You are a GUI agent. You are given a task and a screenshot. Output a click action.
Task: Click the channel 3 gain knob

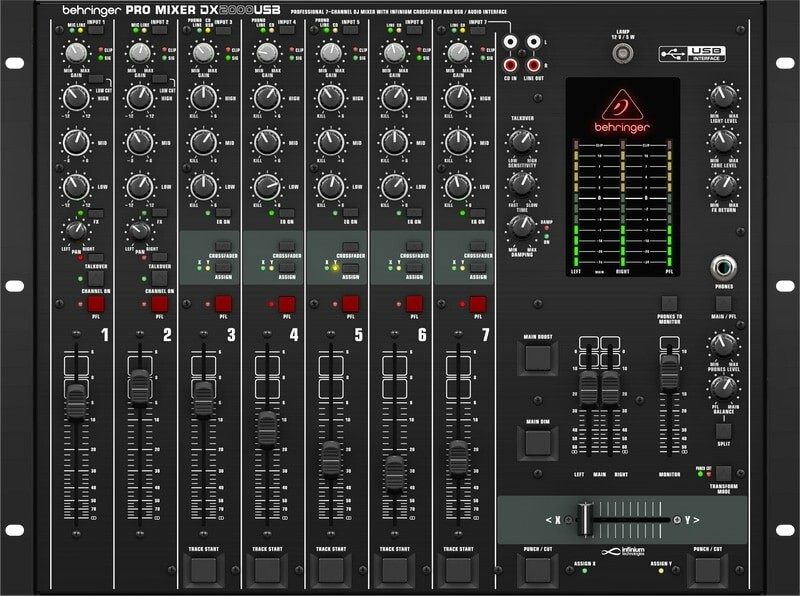click(x=204, y=53)
